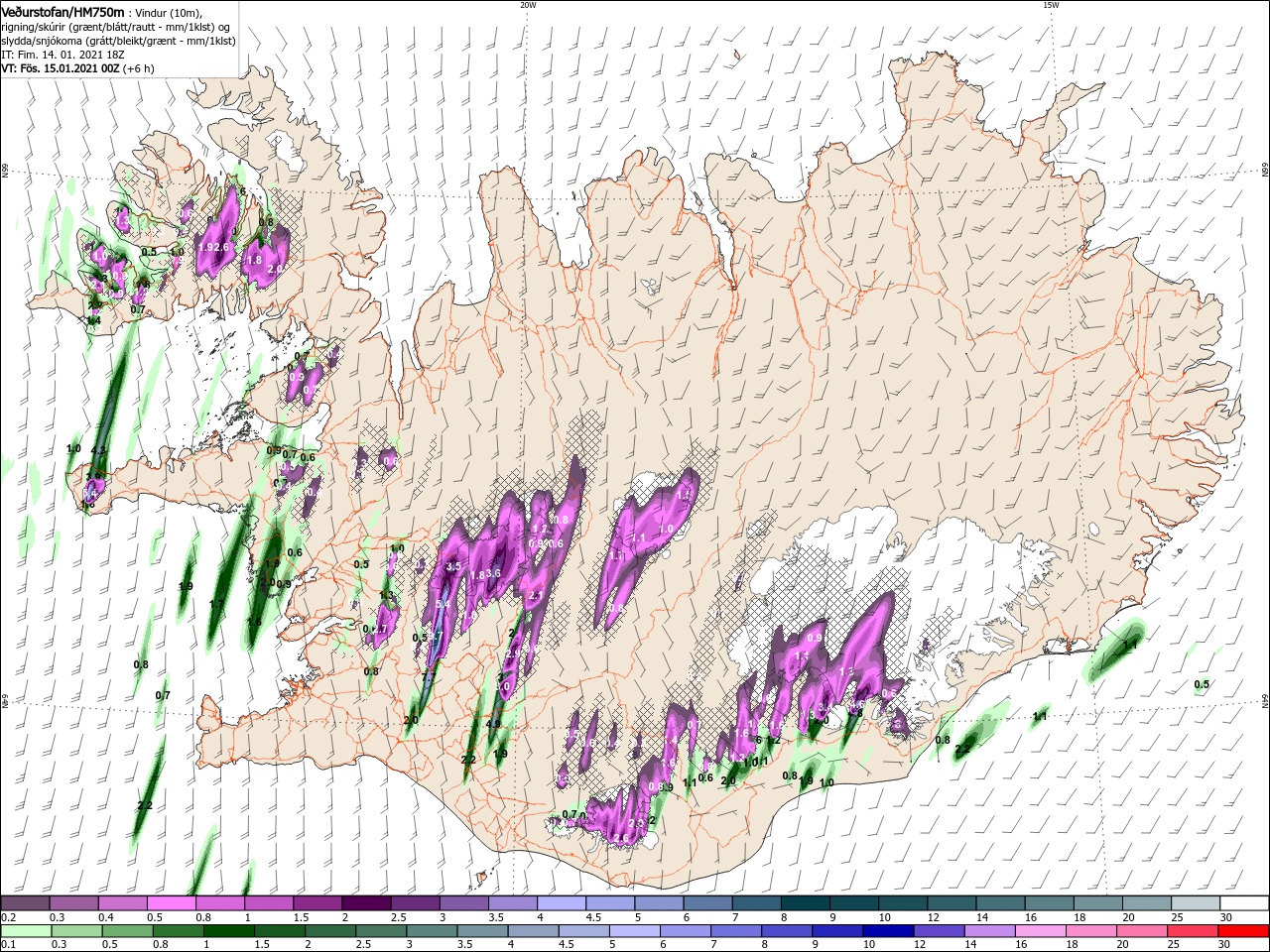The height and width of the screenshot is (952, 1270).
Task: Click the precipitation value 4.3 on the west coast
Action: click(98, 450)
